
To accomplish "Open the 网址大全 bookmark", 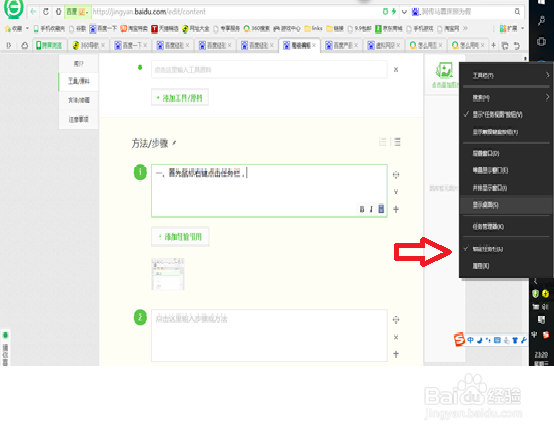I will coord(195,29).
